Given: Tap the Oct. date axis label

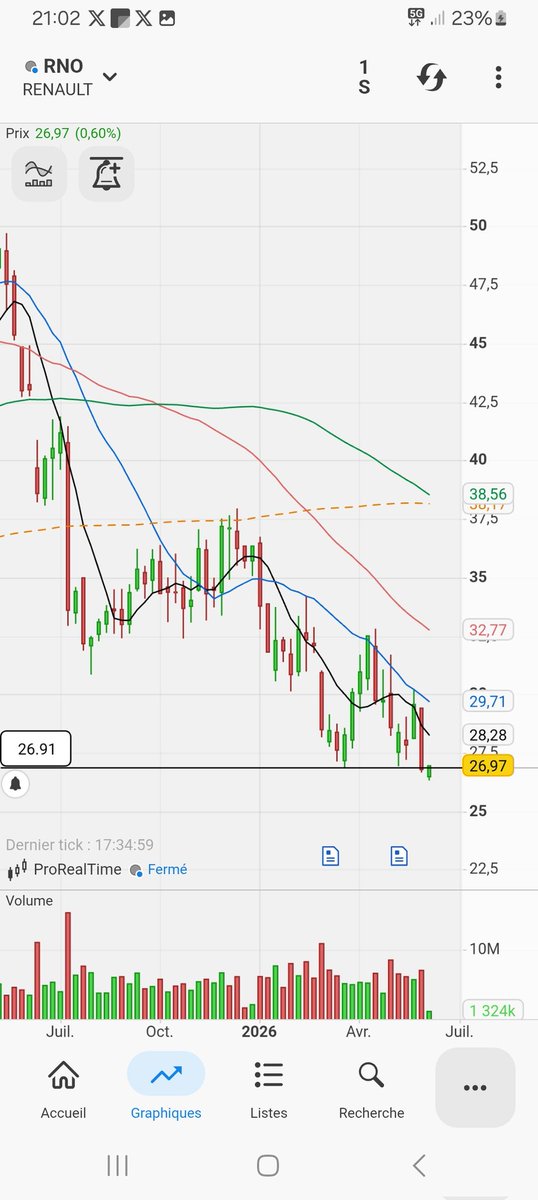Looking at the screenshot, I should (159, 1031).
